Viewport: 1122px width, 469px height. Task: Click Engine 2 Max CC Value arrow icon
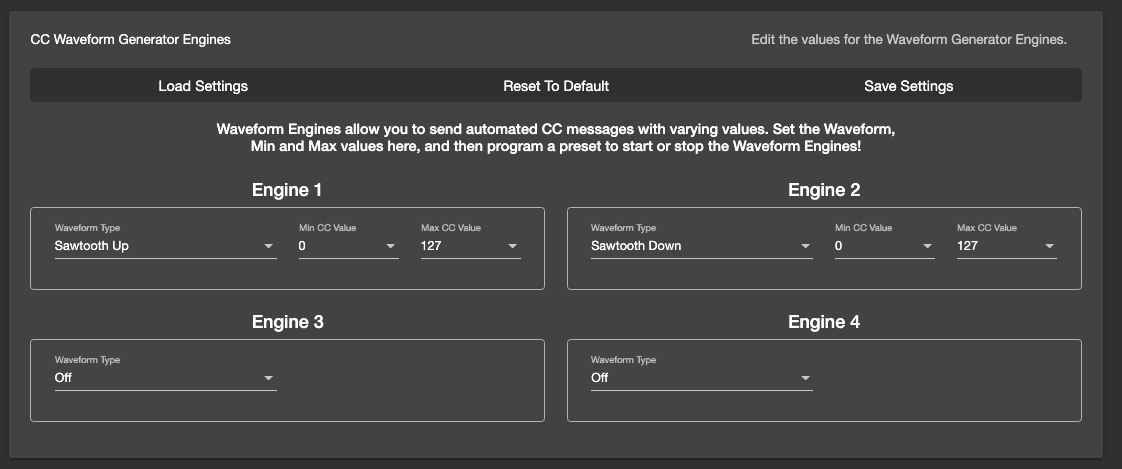click(1048, 246)
